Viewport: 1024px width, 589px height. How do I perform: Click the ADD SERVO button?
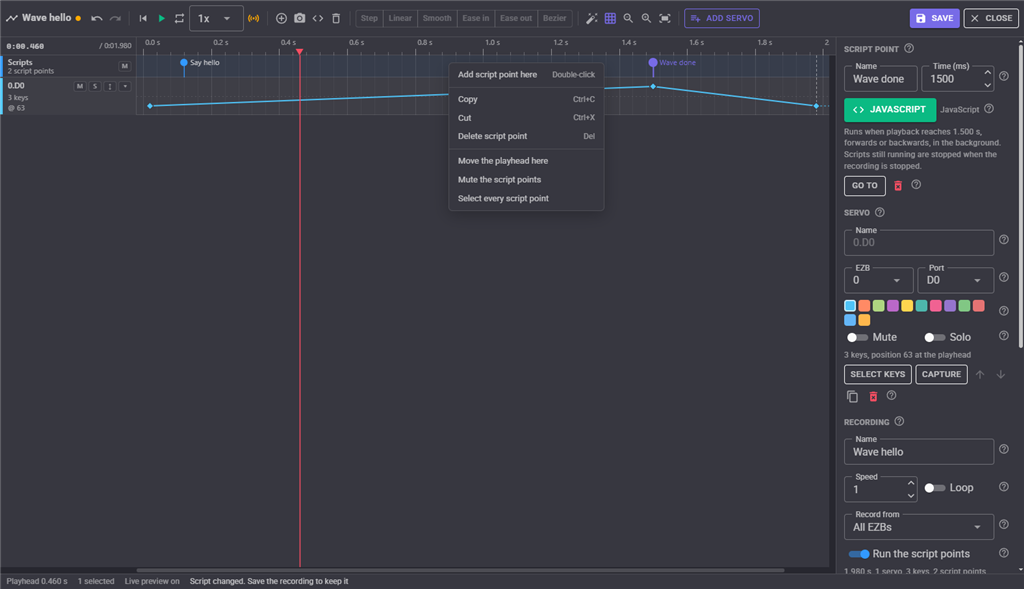[722, 18]
